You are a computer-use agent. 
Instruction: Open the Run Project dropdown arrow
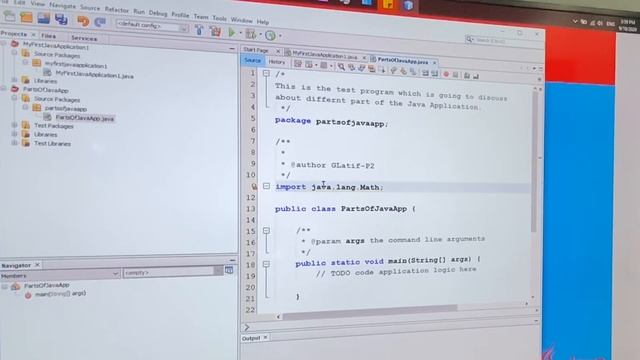(x=240, y=33)
